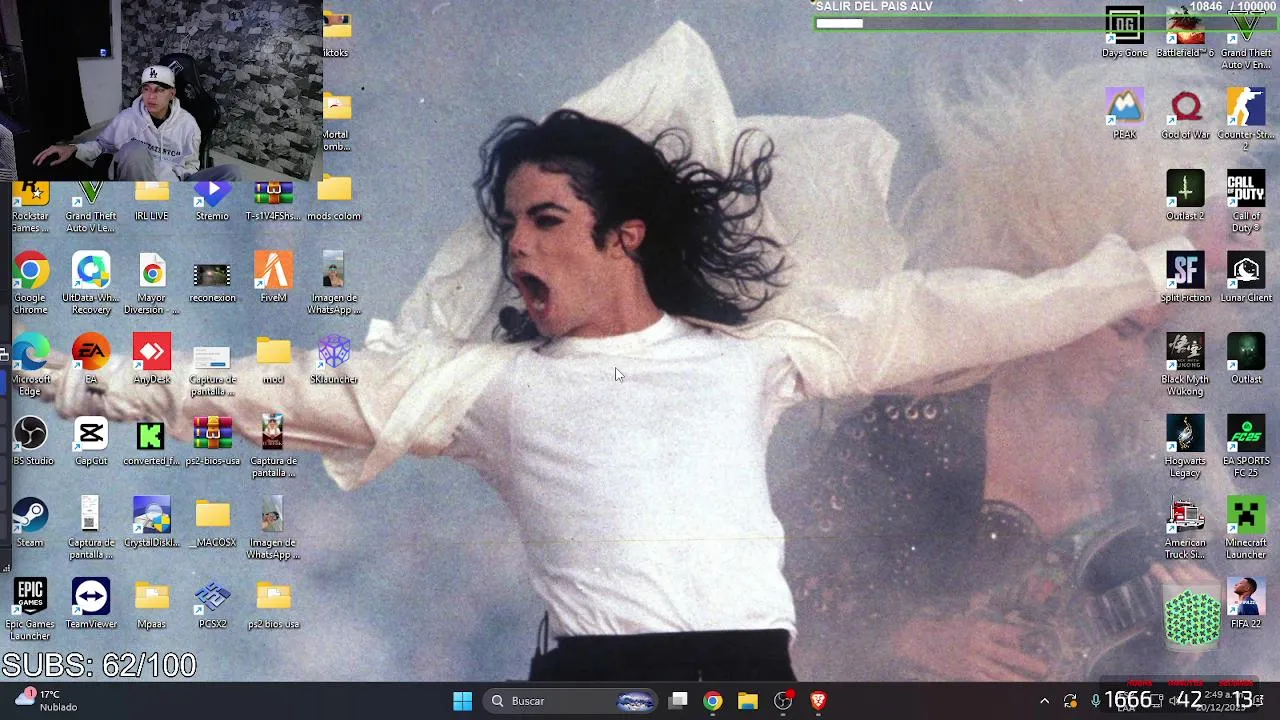Image resolution: width=1280 pixels, height=720 pixels.
Task: Click the Buscar taskbar search box
Action: click(x=571, y=701)
